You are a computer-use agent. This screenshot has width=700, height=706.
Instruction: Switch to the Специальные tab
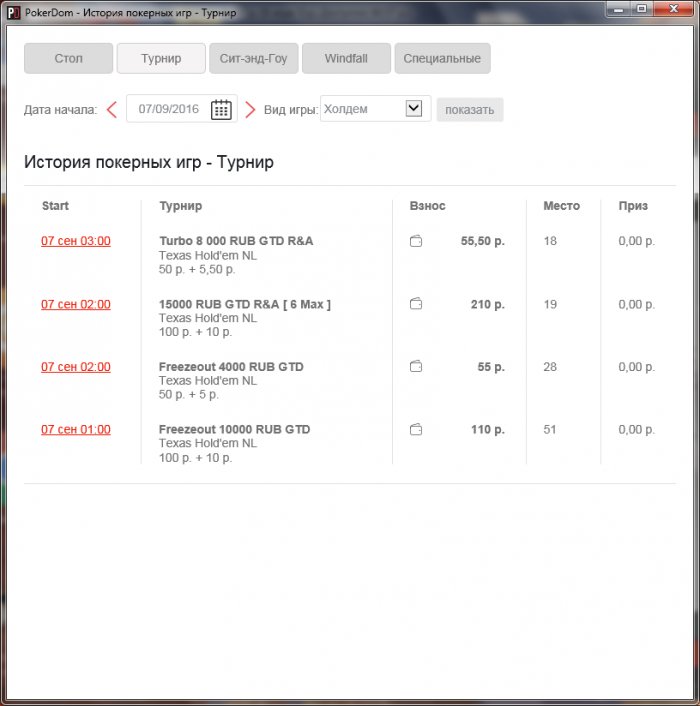click(443, 58)
